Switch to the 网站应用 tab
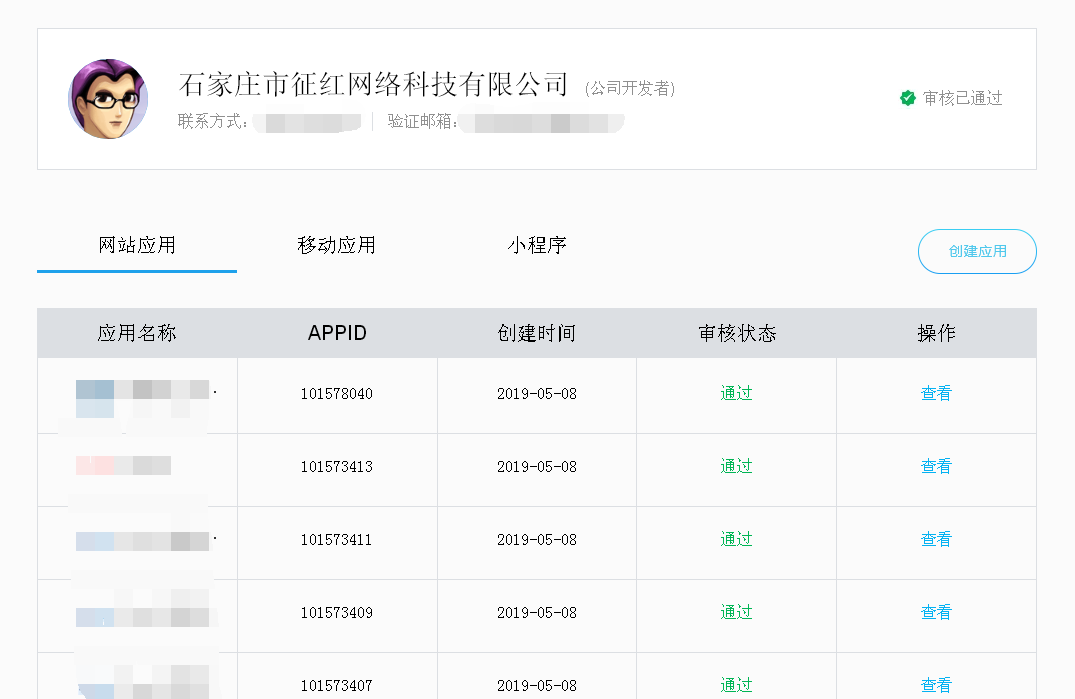1075x699 pixels. point(137,245)
